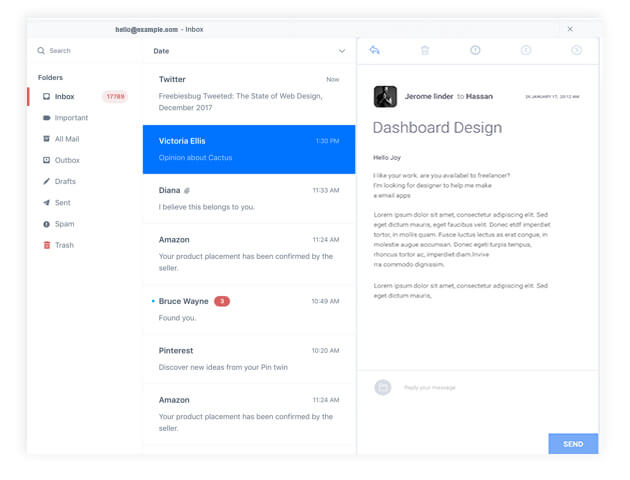630x480 pixels.
Task: Click the red Trash bin icon
Action: (47, 245)
